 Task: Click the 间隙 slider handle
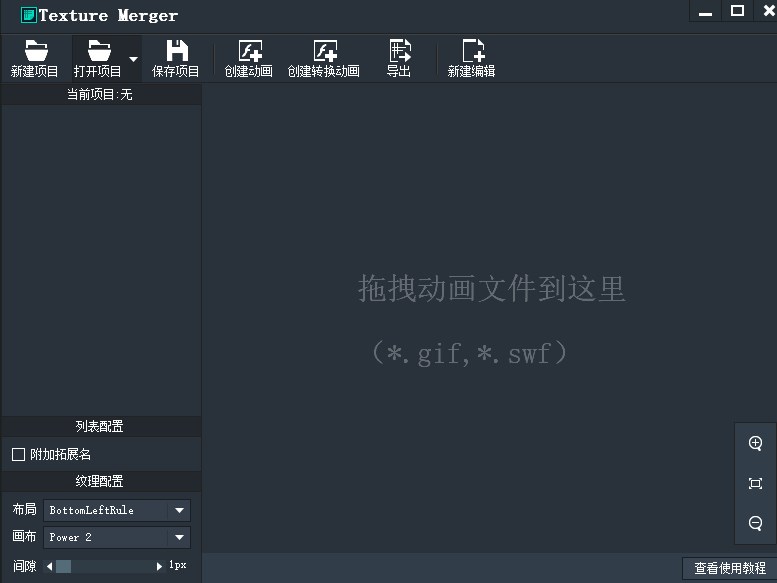[63, 566]
